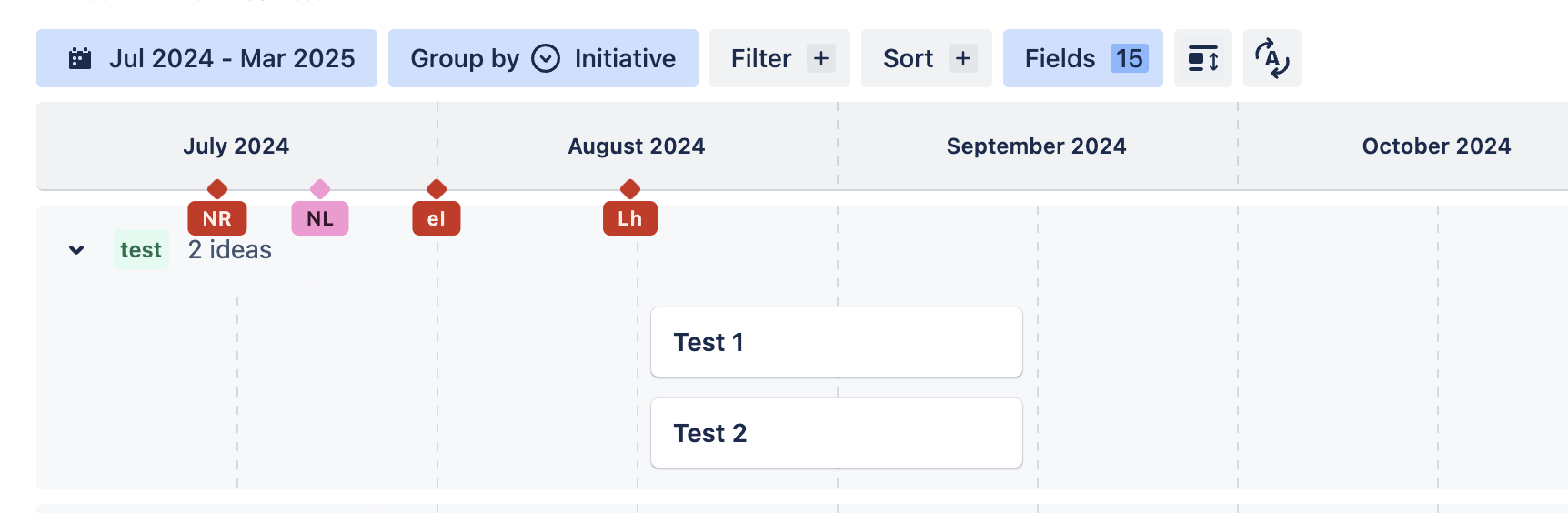Click the green test initiative tag
This screenshot has height=513, width=1568.
coord(141,249)
